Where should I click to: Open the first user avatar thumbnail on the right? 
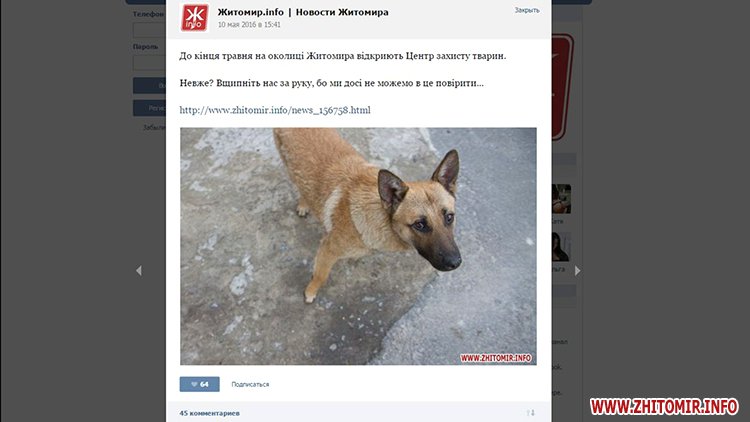561,199
